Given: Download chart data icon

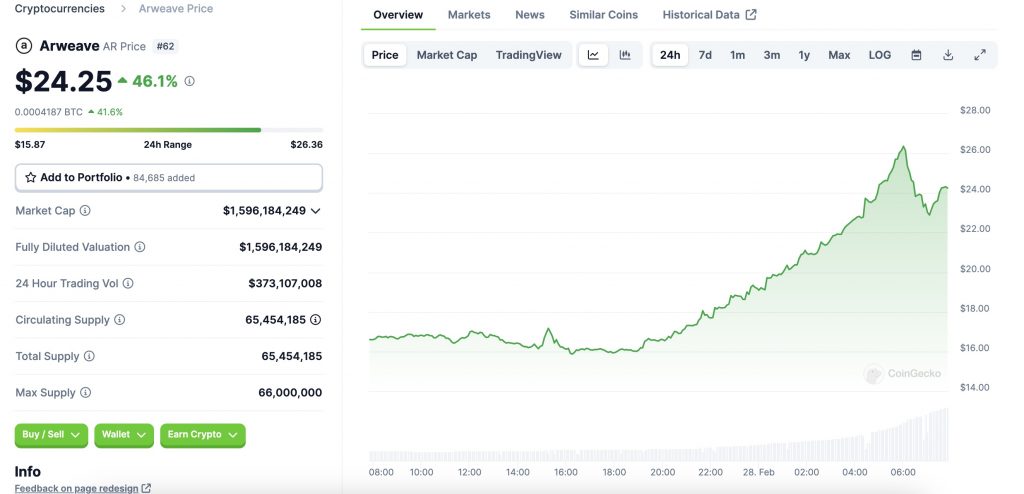Looking at the screenshot, I should [948, 56].
